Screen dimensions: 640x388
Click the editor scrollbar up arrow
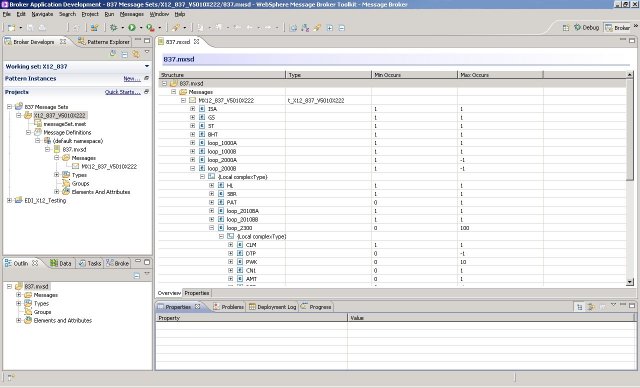pyautogui.click(x=630, y=75)
